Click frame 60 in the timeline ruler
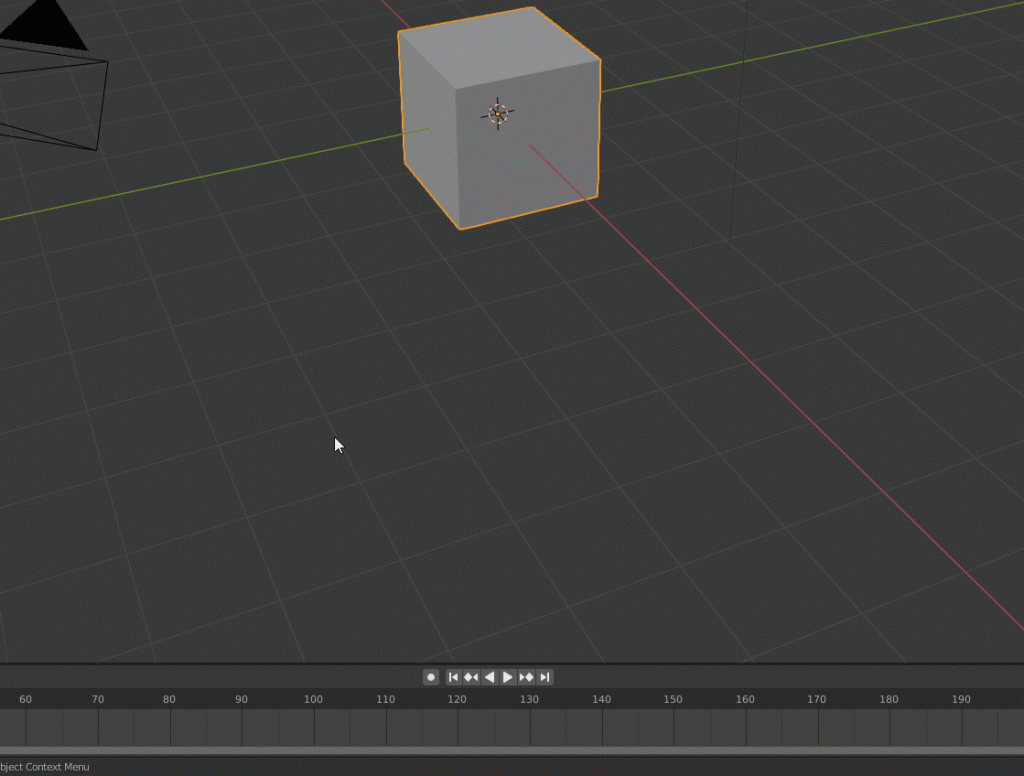 tap(26, 699)
